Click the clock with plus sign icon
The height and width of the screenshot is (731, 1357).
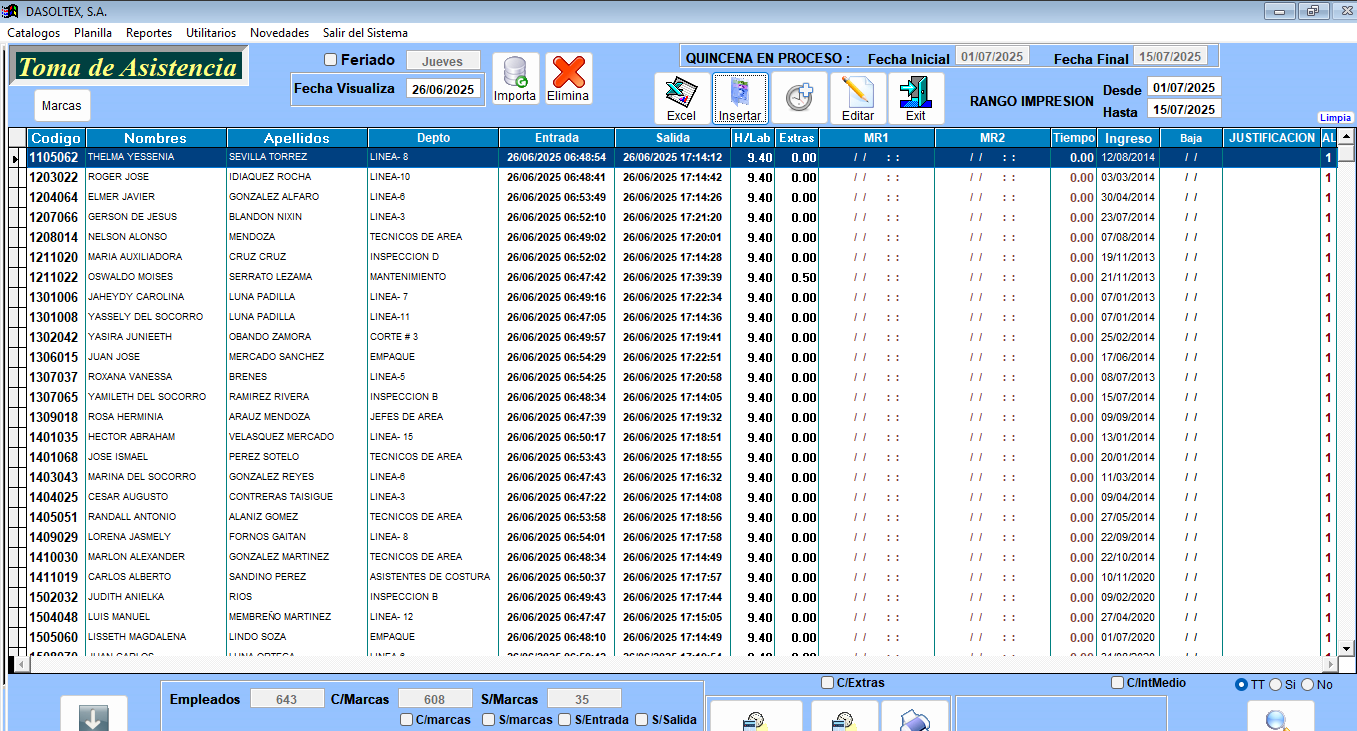pos(798,98)
